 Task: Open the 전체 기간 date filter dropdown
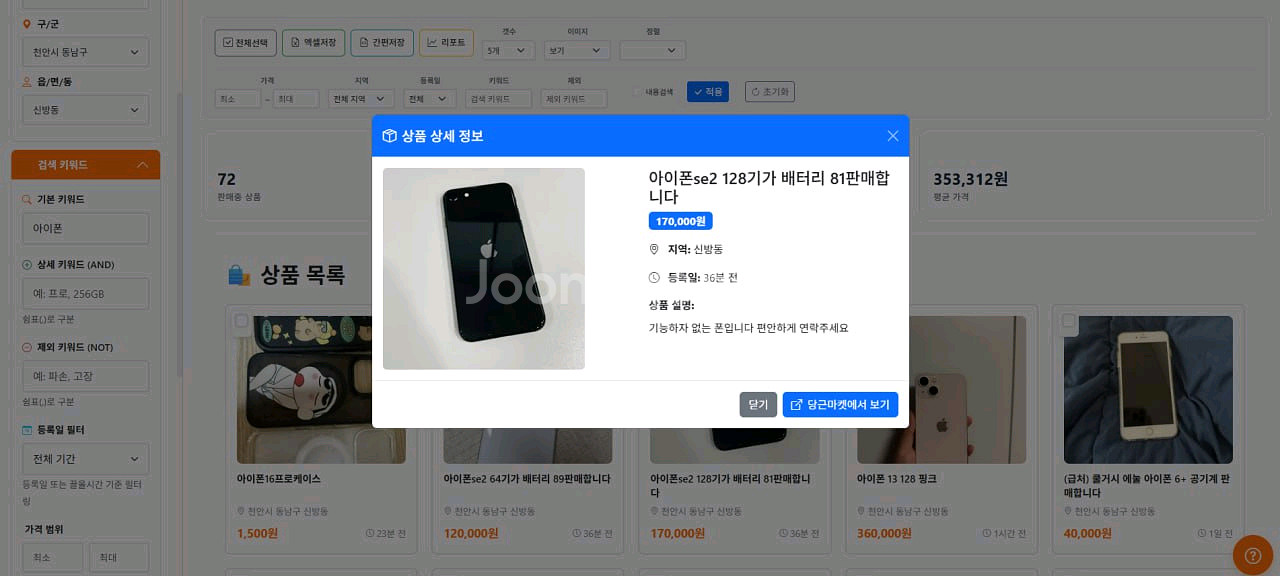(x=85, y=459)
